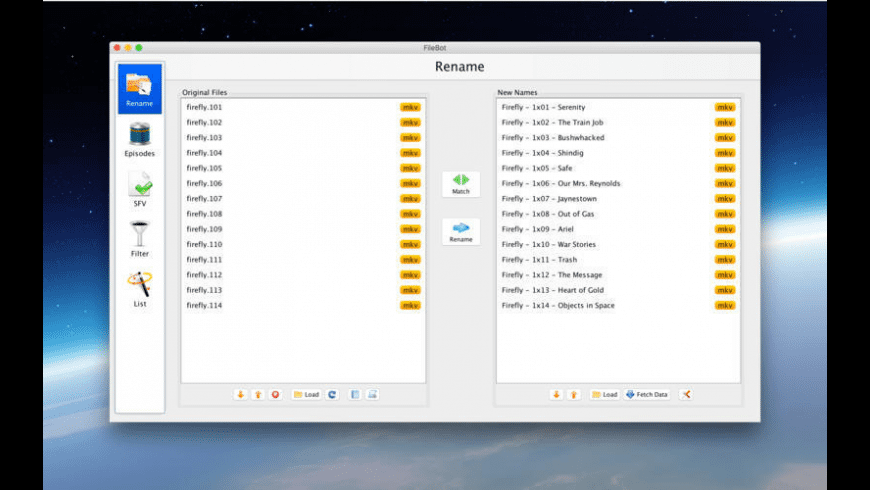Click the rightmost icon under Original Files
The width and height of the screenshot is (870, 490).
point(372,395)
